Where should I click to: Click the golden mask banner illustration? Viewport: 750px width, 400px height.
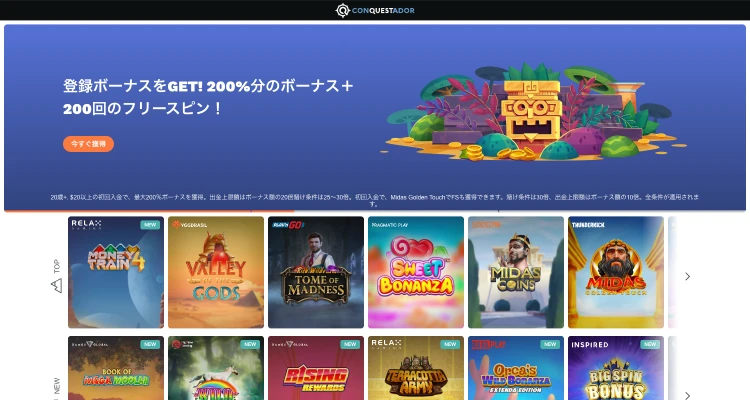point(531,112)
